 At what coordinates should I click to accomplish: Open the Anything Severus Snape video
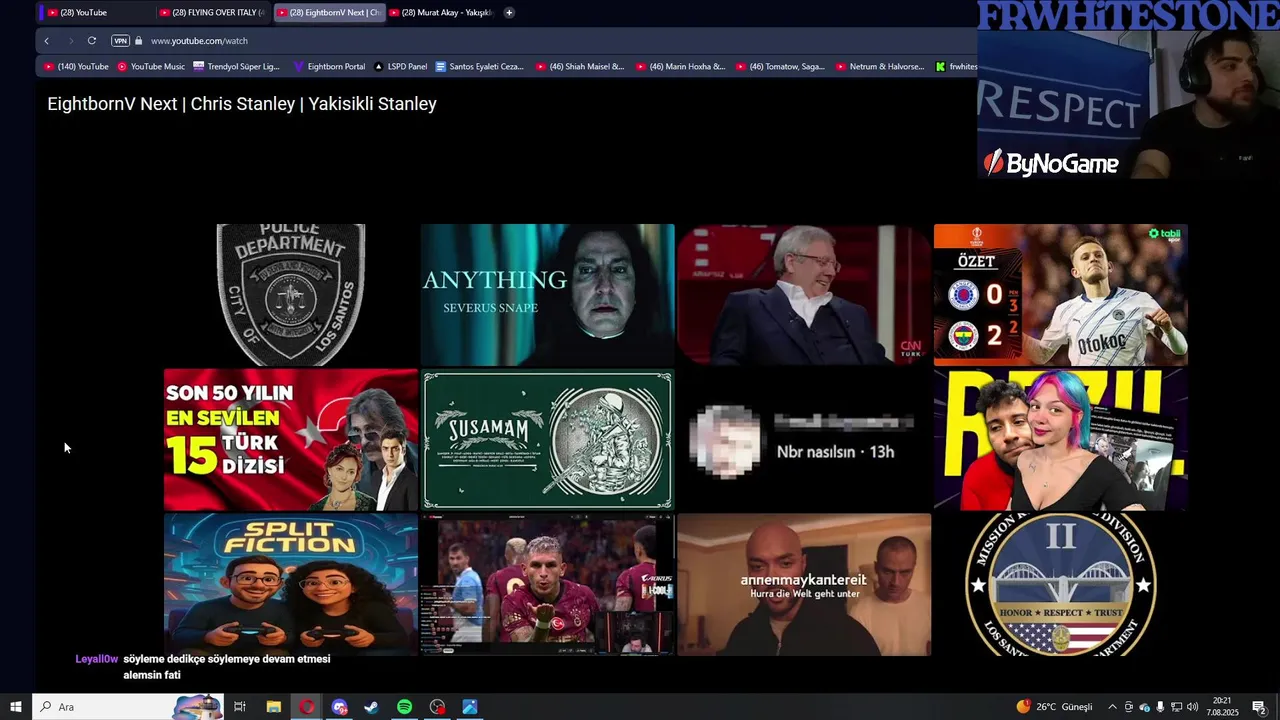[x=547, y=295]
